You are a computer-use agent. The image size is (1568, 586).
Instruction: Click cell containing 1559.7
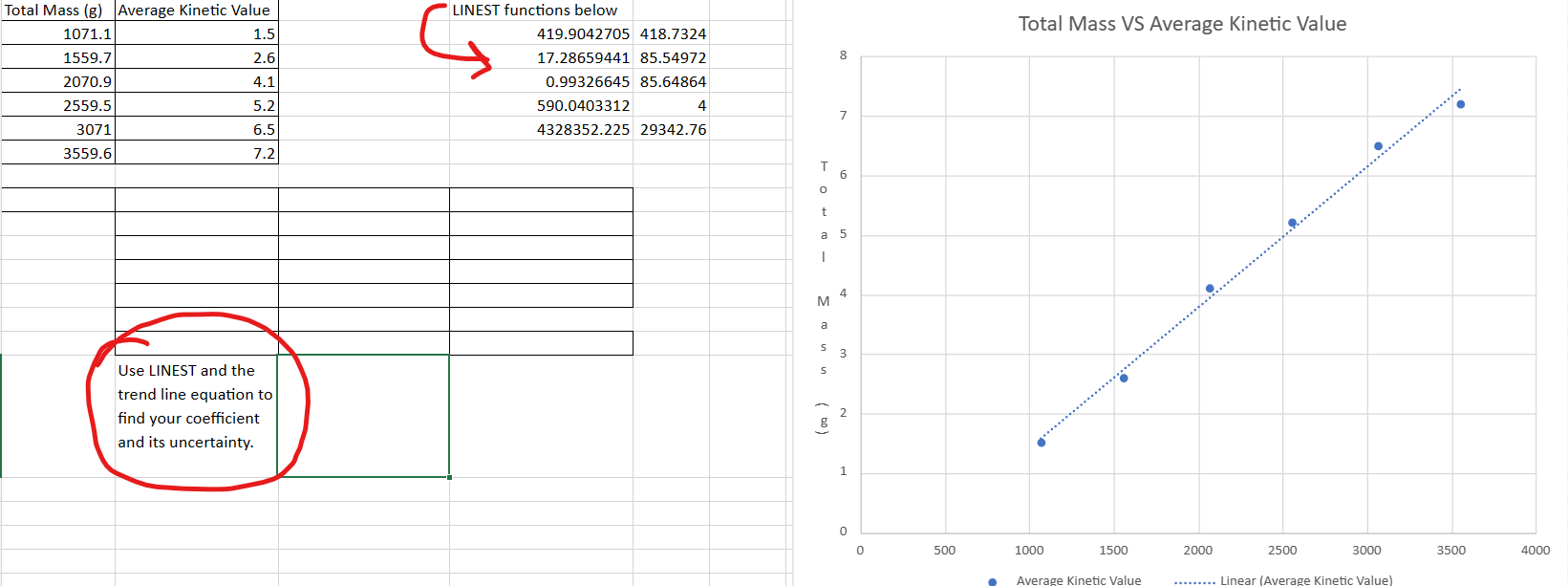pyautogui.click(x=57, y=57)
